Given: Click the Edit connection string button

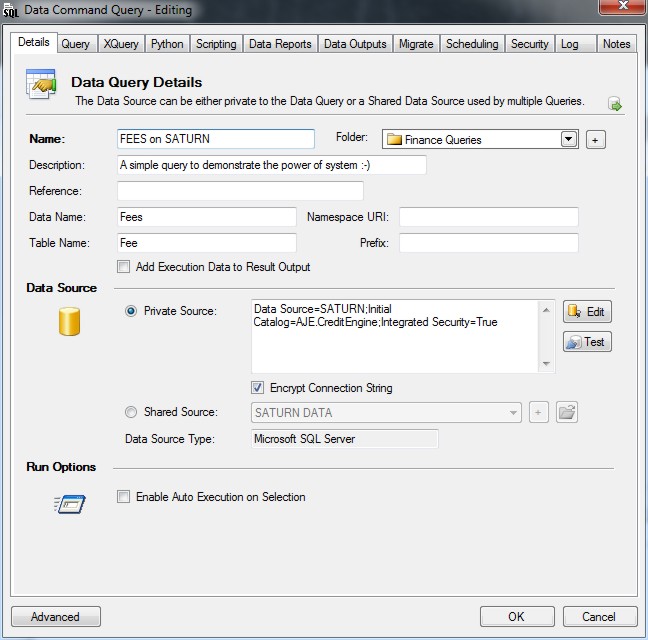Looking at the screenshot, I should (x=587, y=312).
